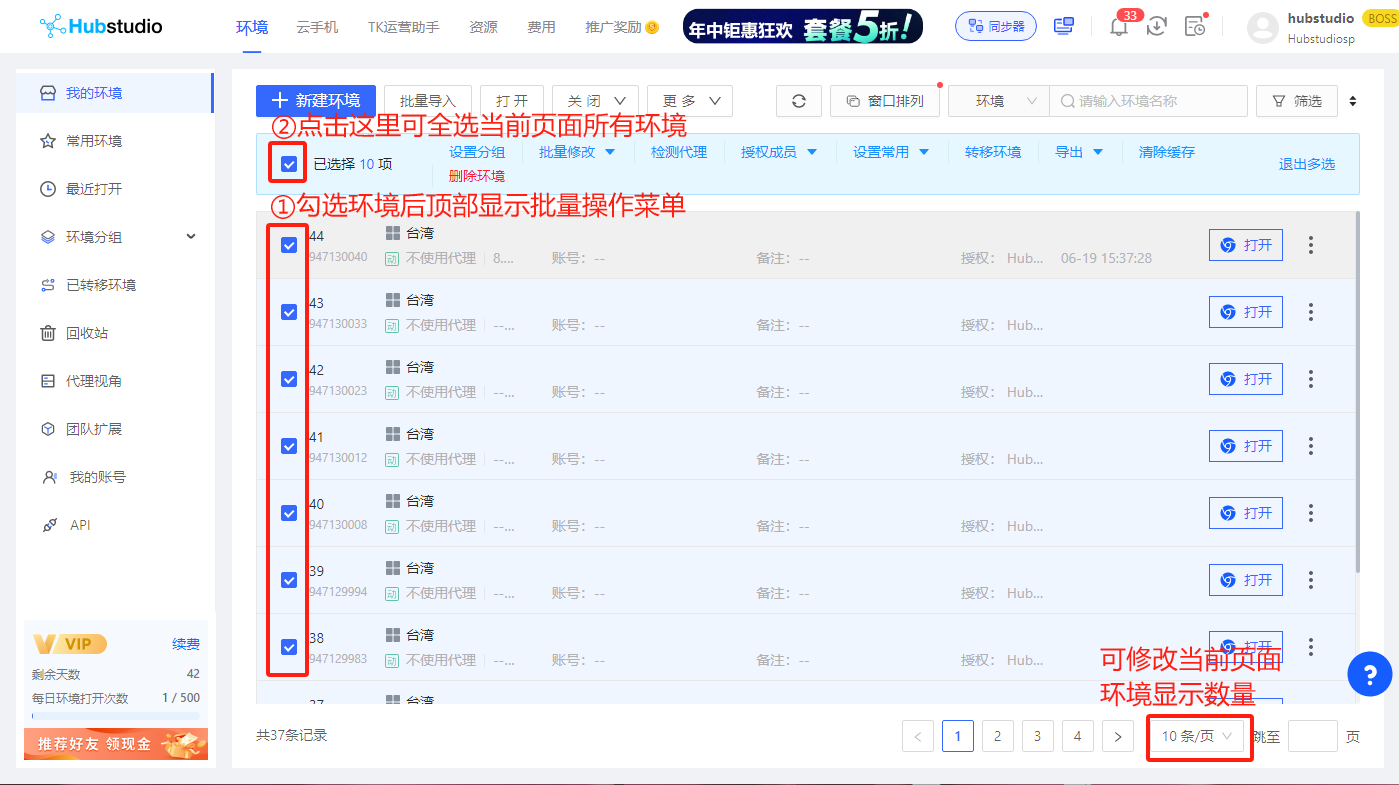Uncheck the checkbox for environment 43
Viewport: 1399px width, 785px height.
289,312
